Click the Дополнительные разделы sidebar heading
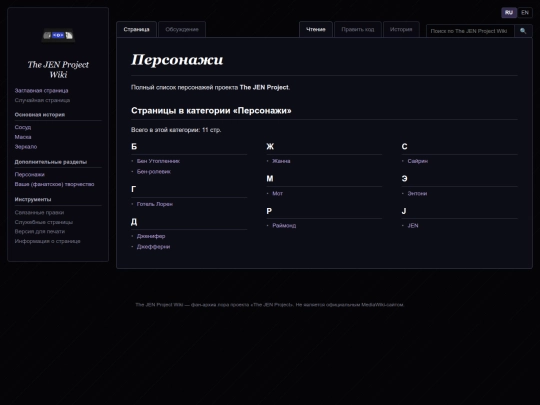This screenshot has height=405, width=540. point(51,162)
